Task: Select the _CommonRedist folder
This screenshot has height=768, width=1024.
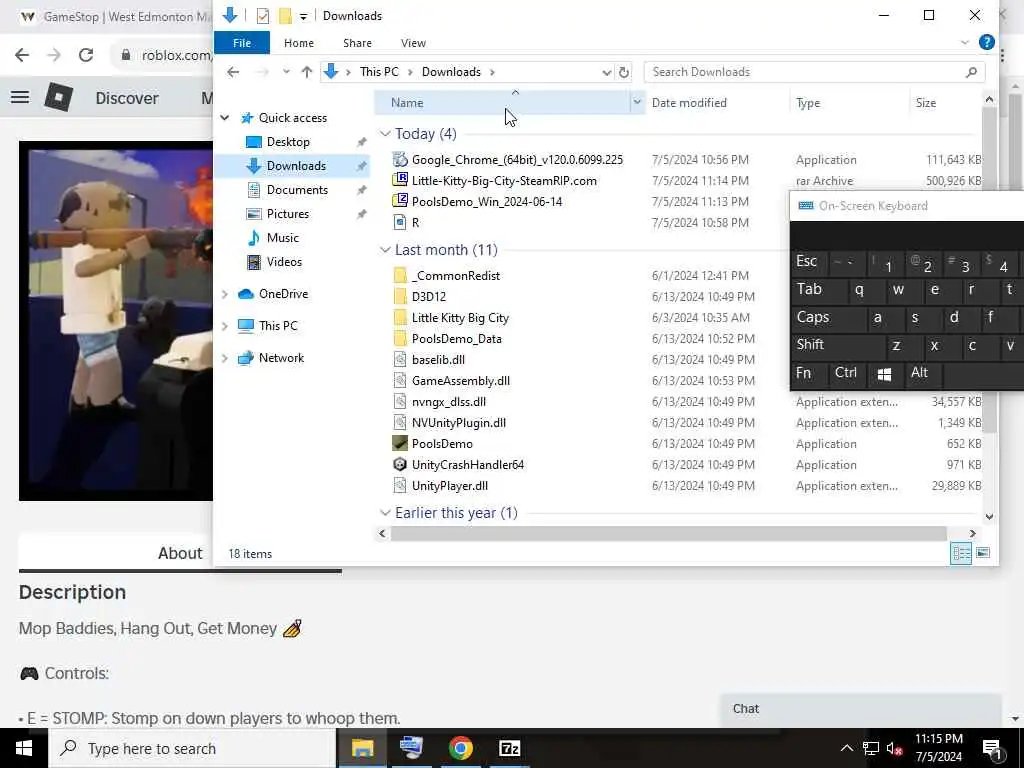Action: point(455,276)
